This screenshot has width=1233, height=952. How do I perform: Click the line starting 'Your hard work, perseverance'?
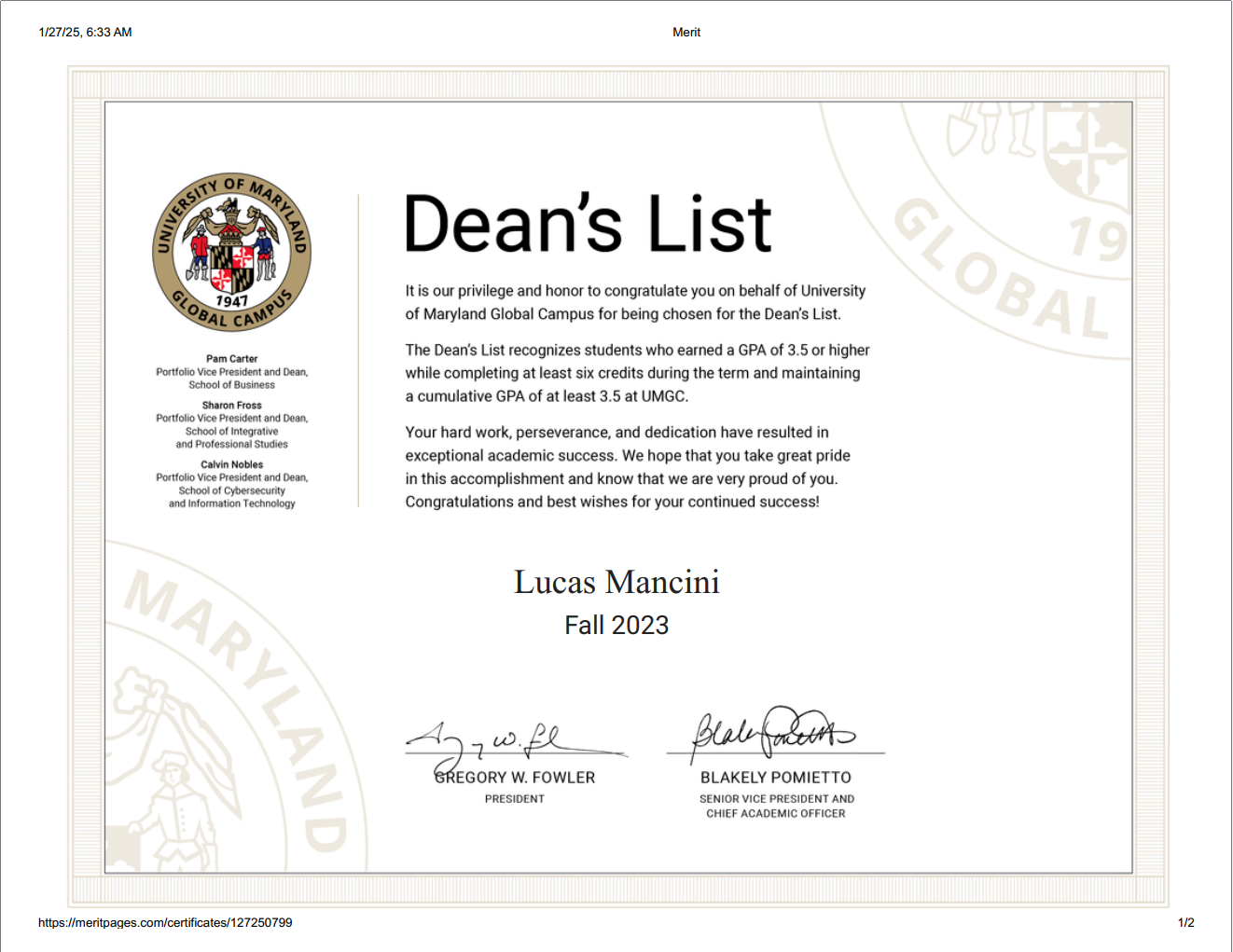[616, 433]
